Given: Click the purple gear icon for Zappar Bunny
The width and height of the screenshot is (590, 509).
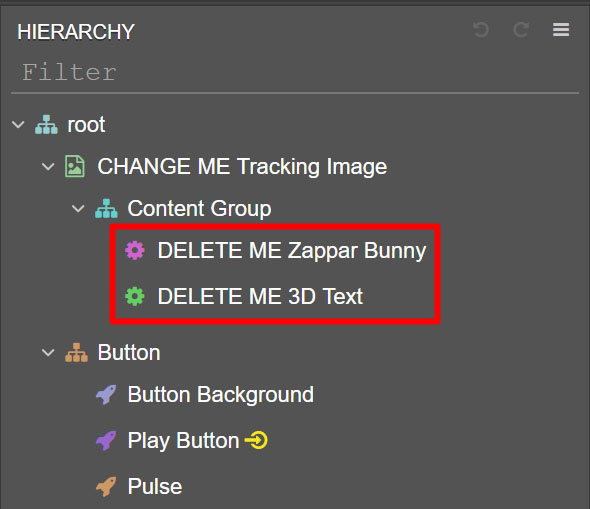Looking at the screenshot, I should click(135, 250).
